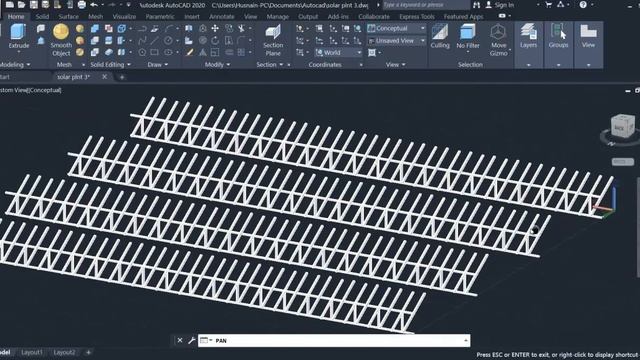Viewport: 640px width, 360px height.
Task: Save the drawing using the Save icon
Action: pyautogui.click(x=33, y=5)
